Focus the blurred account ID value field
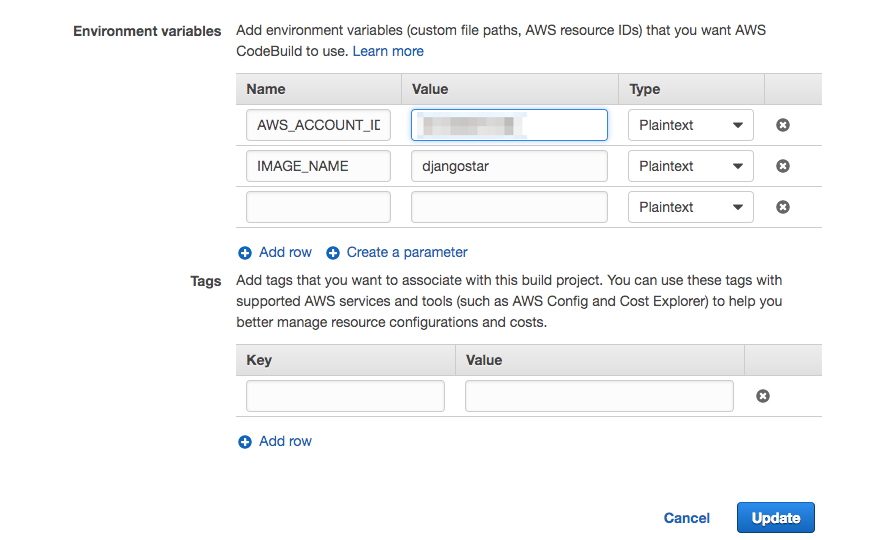The height and width of the screenshot is (540, 874). (x=509, y=125)
